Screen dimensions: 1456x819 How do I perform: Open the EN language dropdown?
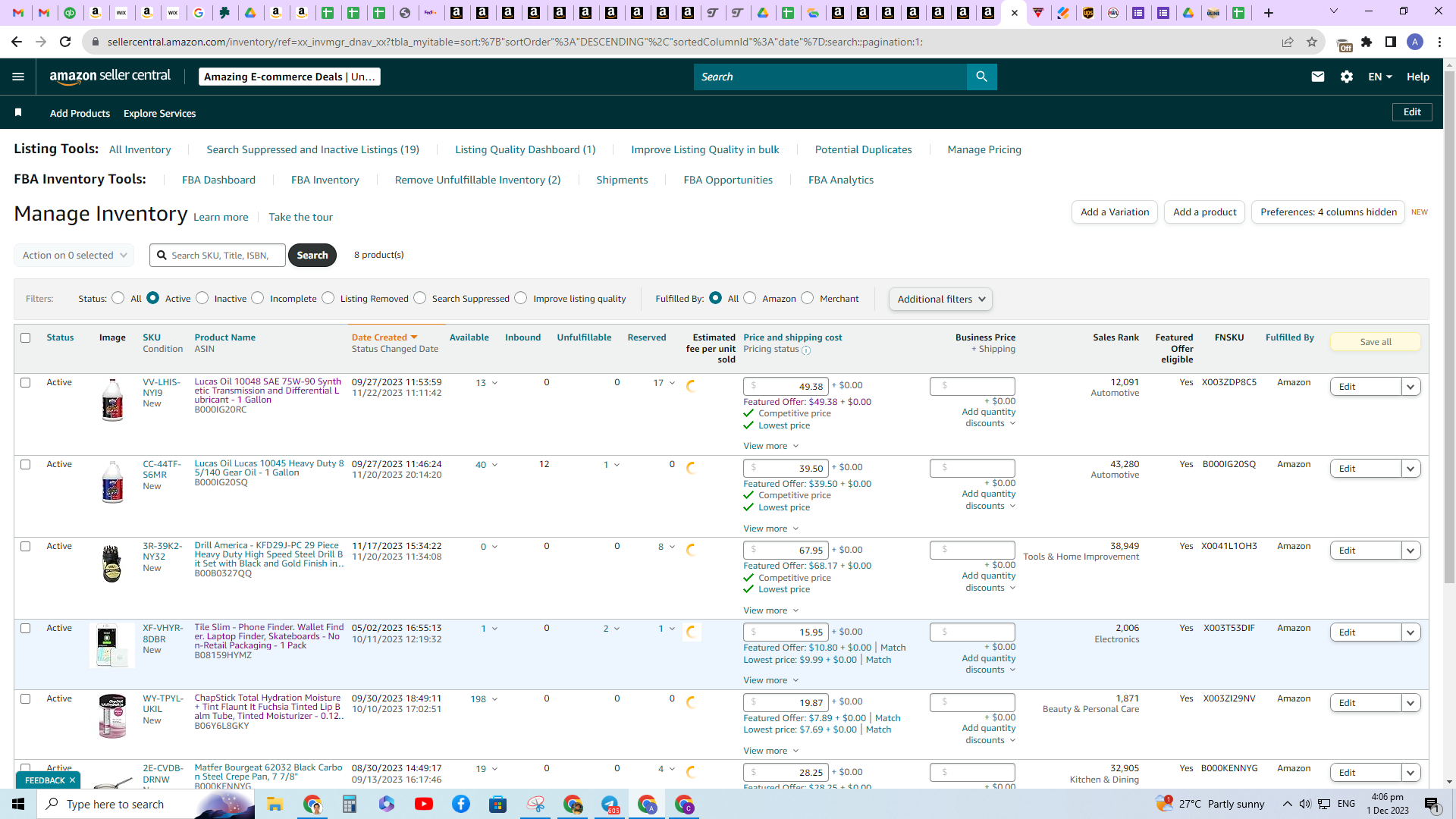pos(1379,77)
